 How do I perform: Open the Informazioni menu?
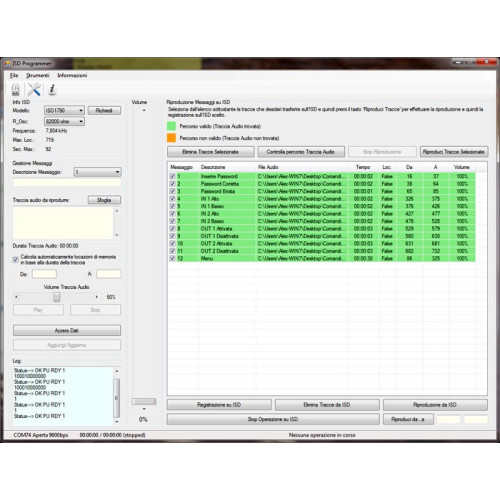(72, 75)
